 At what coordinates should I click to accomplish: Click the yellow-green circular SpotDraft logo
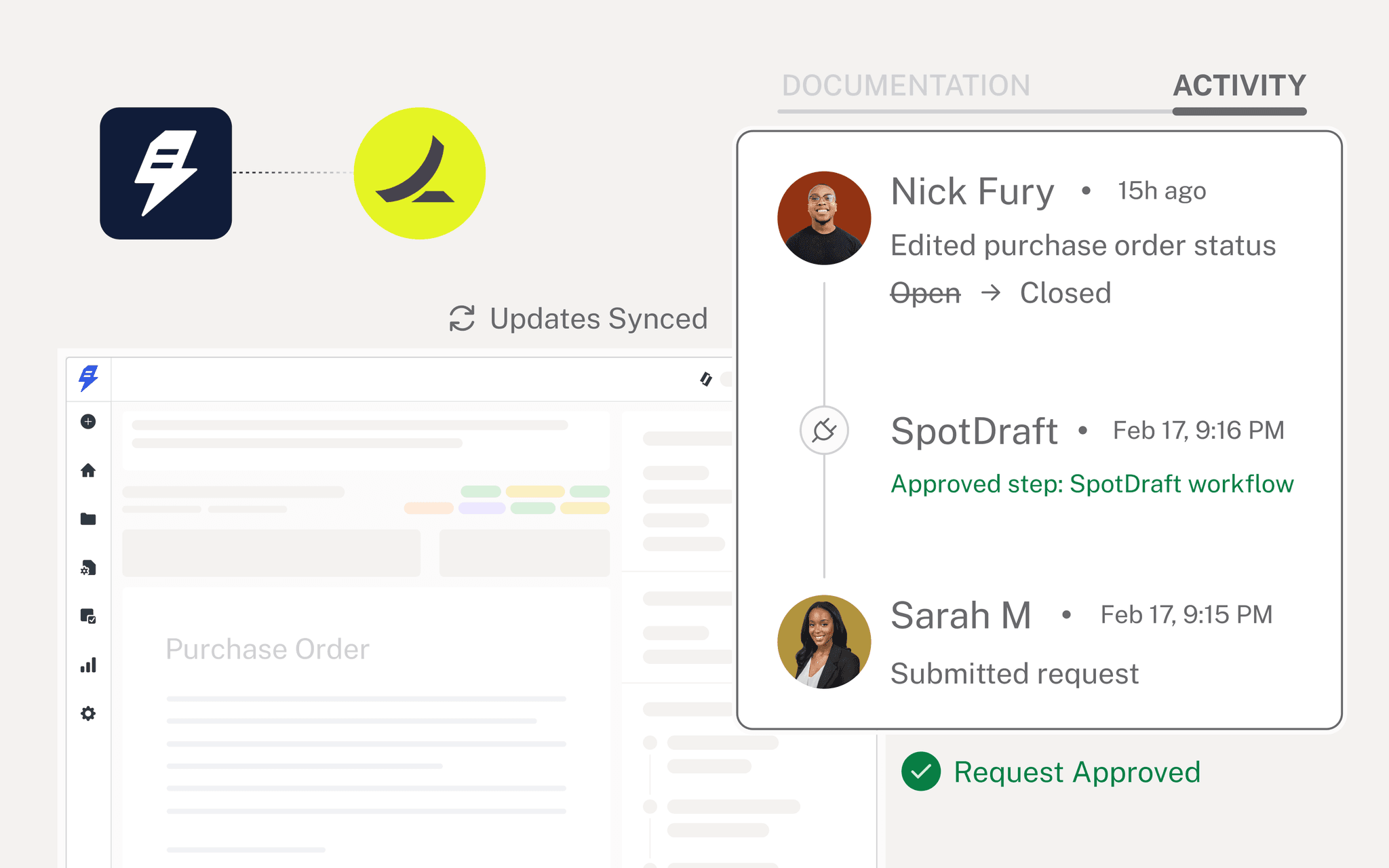pos(420,173)
